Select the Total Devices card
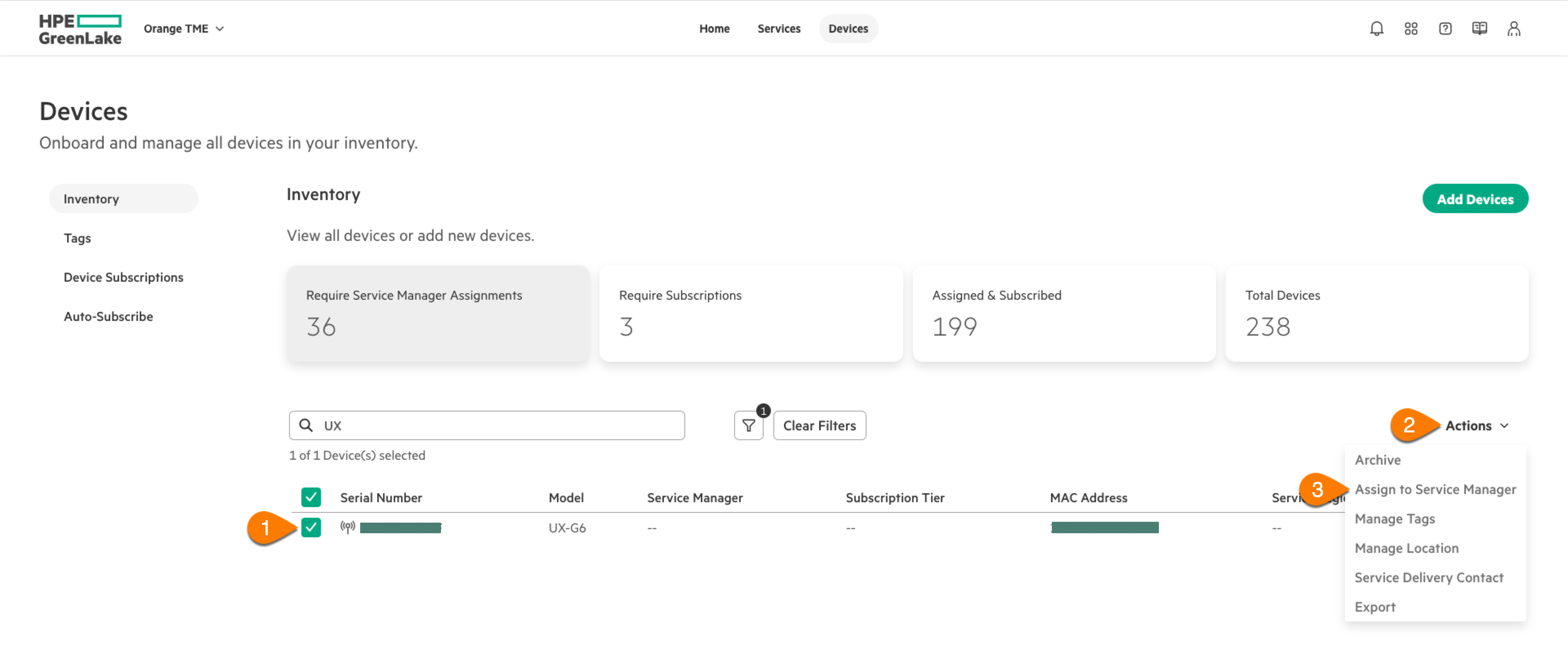Viewport: 1568px width, 650px height. click(x=1377, y=314)
